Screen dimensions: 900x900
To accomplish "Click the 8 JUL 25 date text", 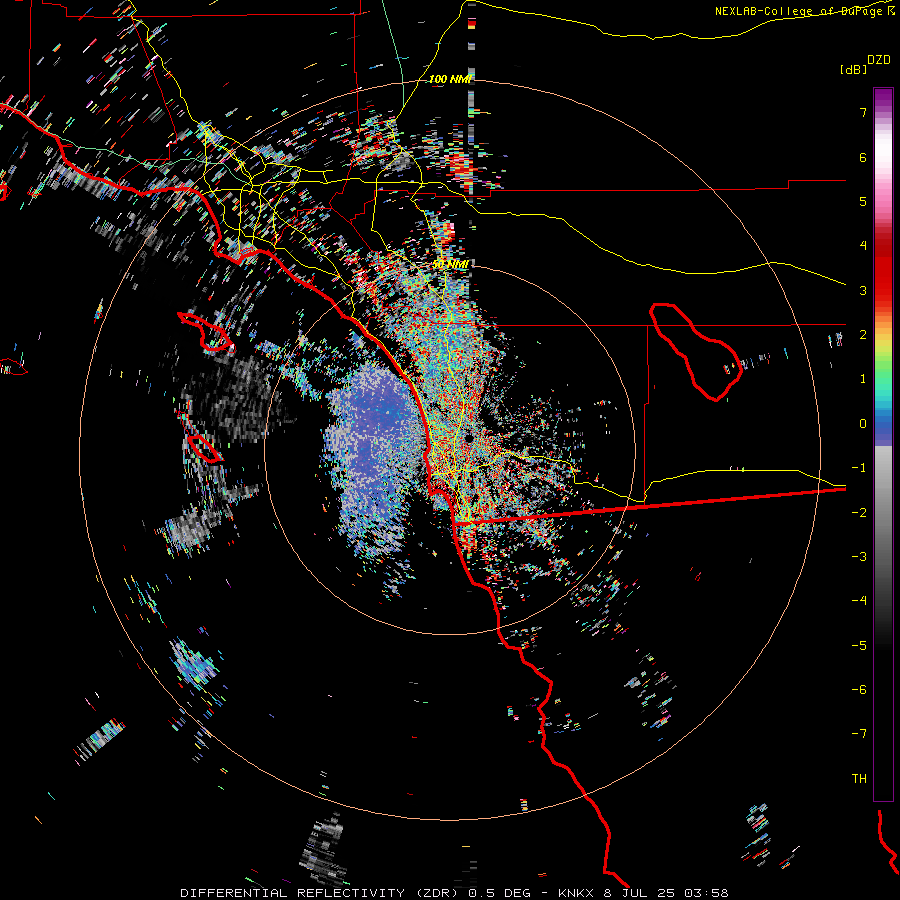I will [641, 893].
